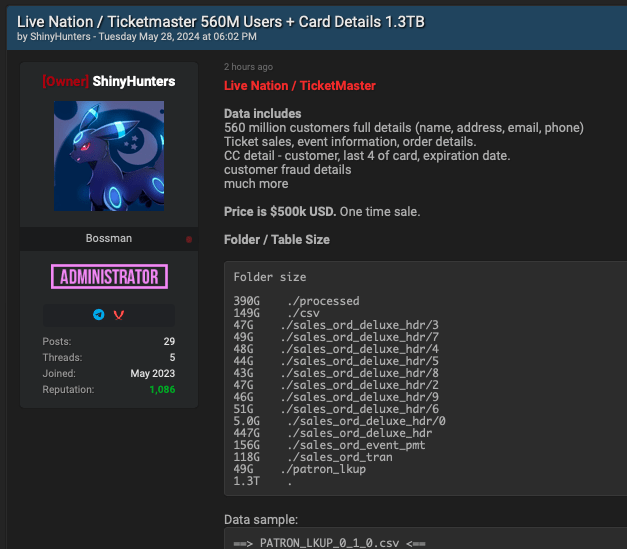Click the Threads count 5

coord(172,357)
